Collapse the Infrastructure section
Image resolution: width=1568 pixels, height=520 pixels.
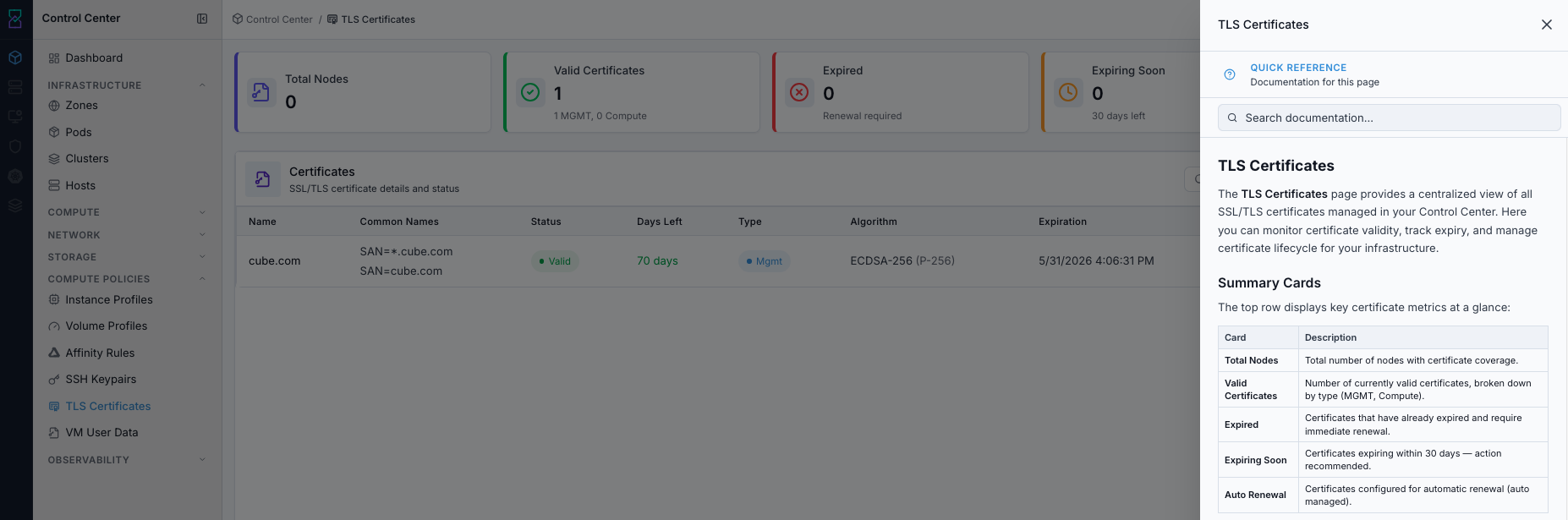click(x=202, y=85)
